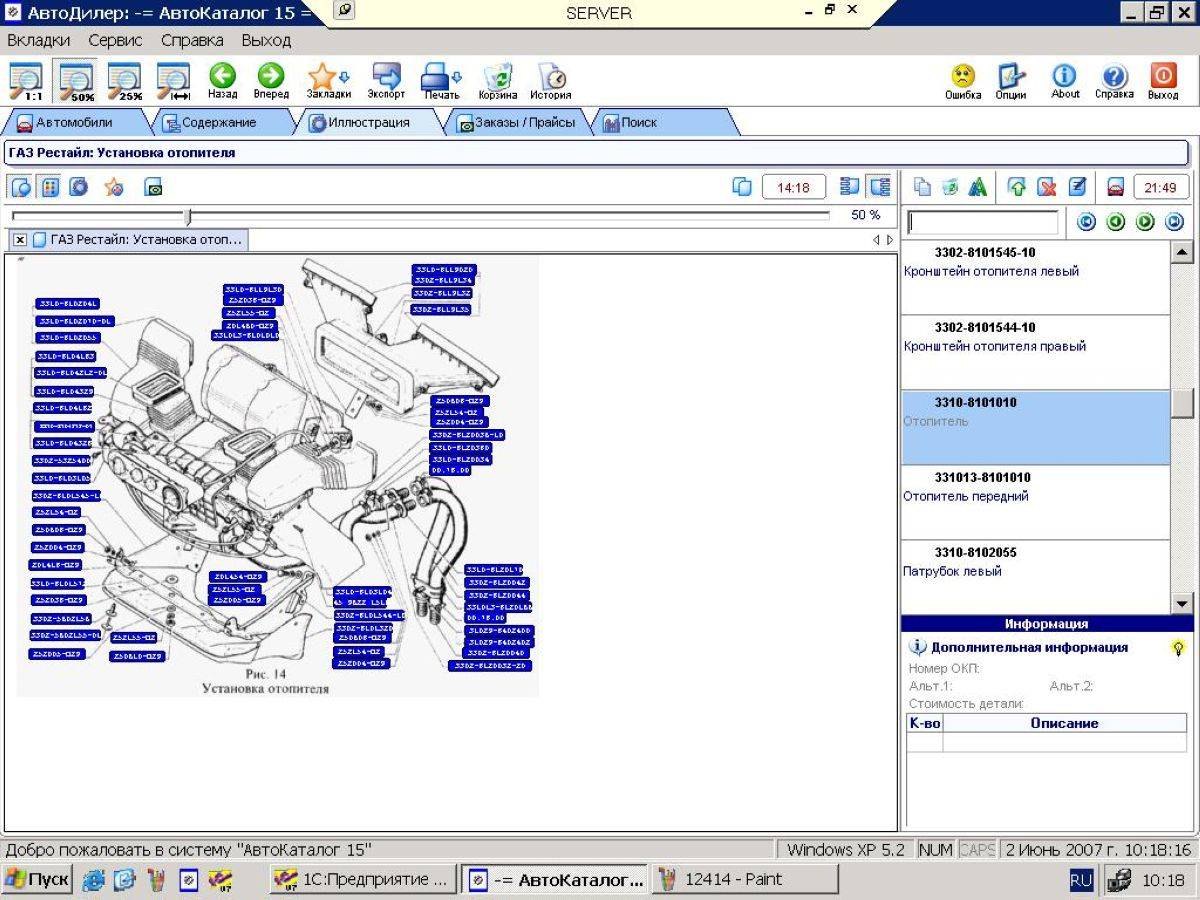1200x900 pixels.
Task: Click the parts search input field
Action: pos(982,222)
